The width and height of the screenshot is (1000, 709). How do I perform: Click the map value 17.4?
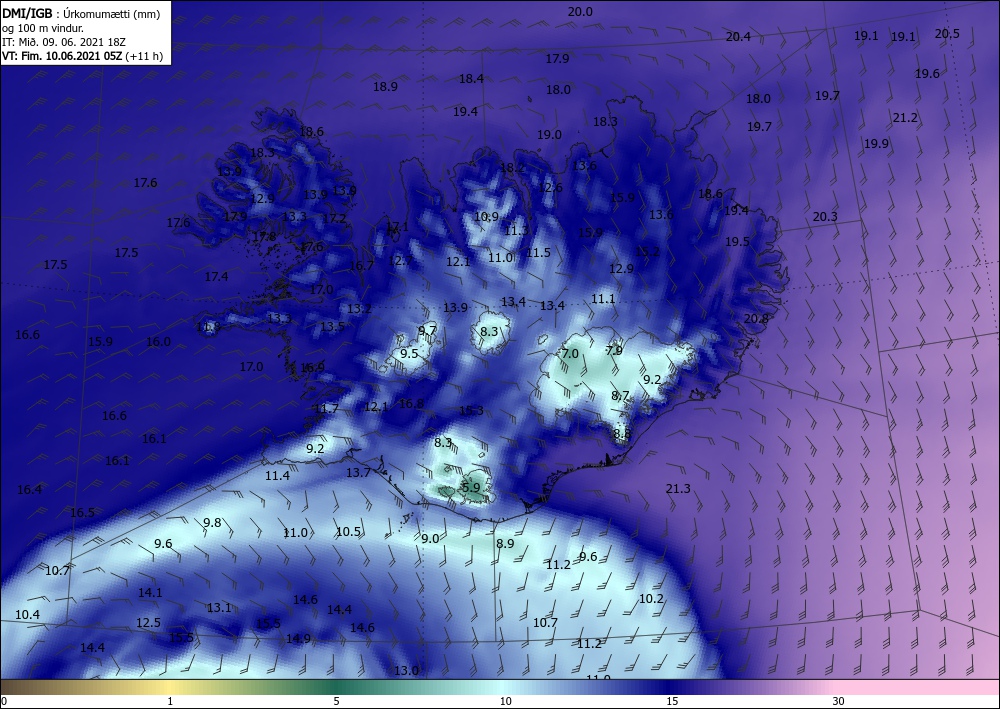coord(216,277)
